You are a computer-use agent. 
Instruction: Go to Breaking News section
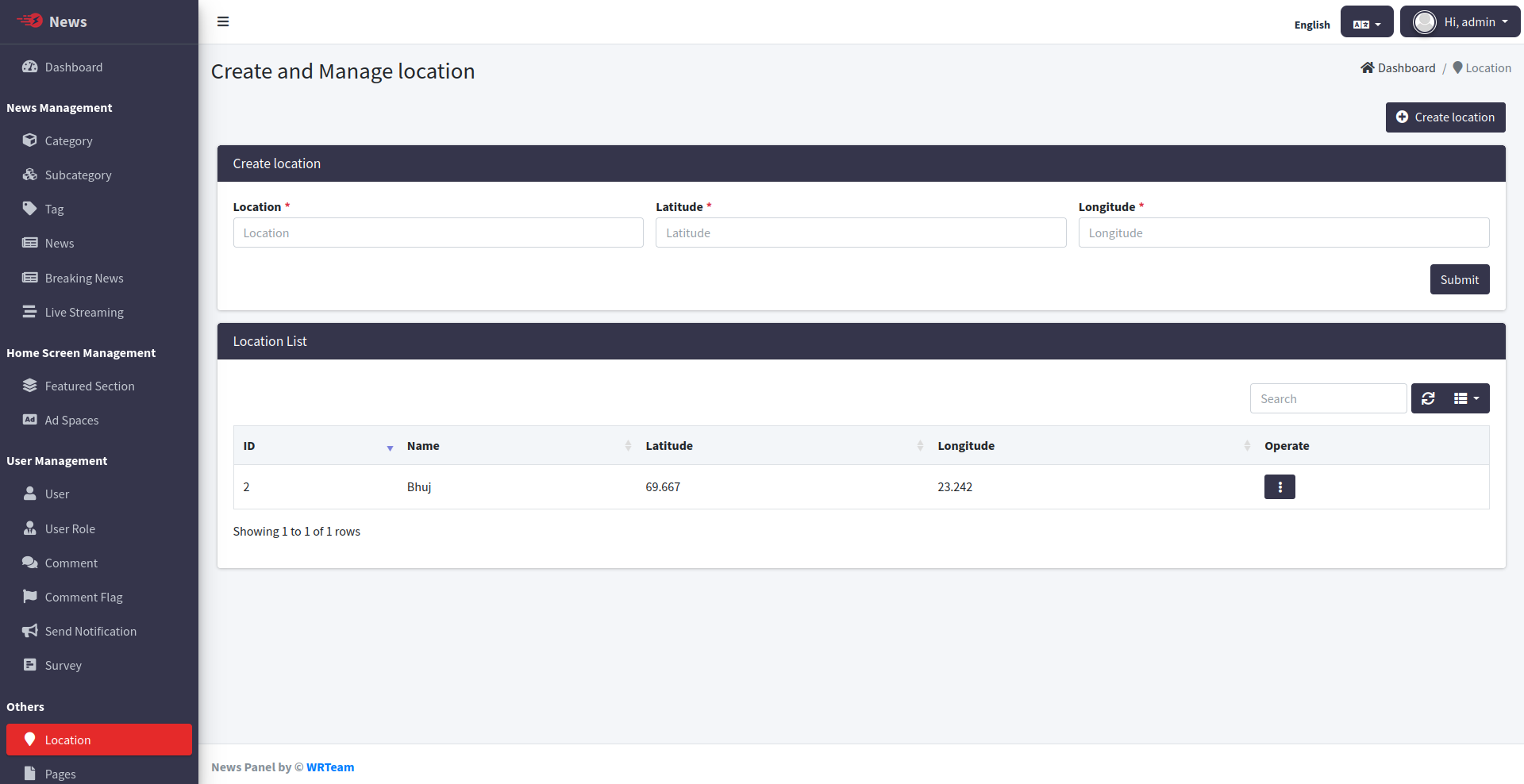[x=84, y=279]
